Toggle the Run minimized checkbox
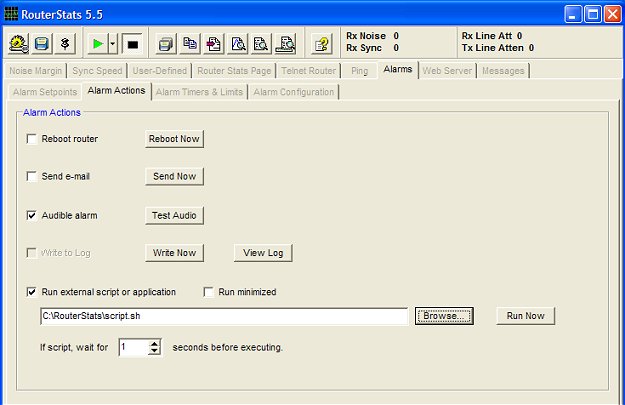 [209, 292]
